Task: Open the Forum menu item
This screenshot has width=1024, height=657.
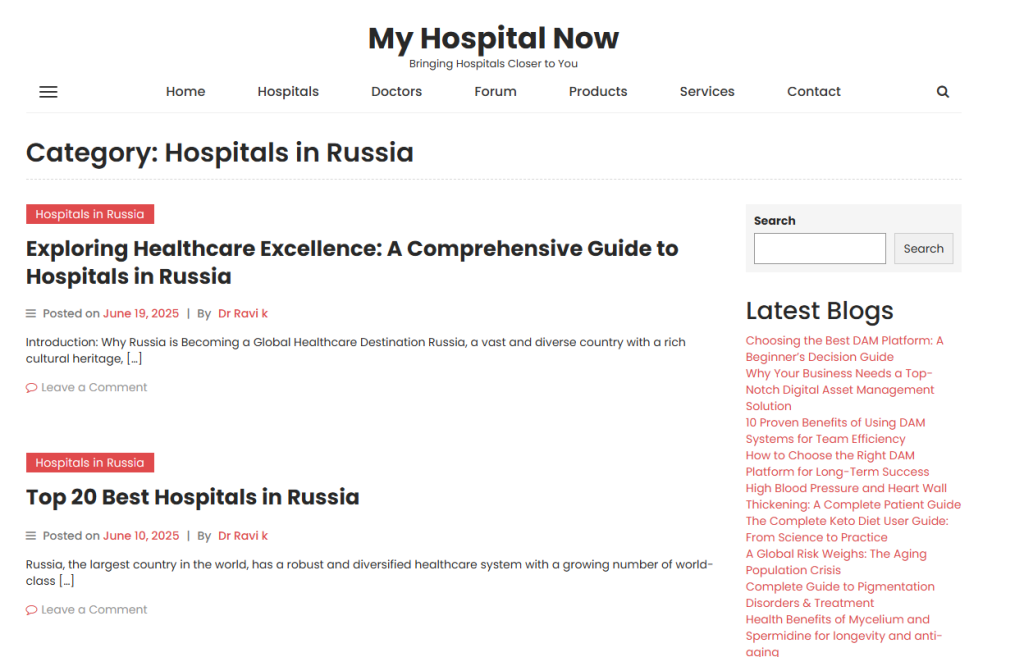Action: click(x=495, y=91)
